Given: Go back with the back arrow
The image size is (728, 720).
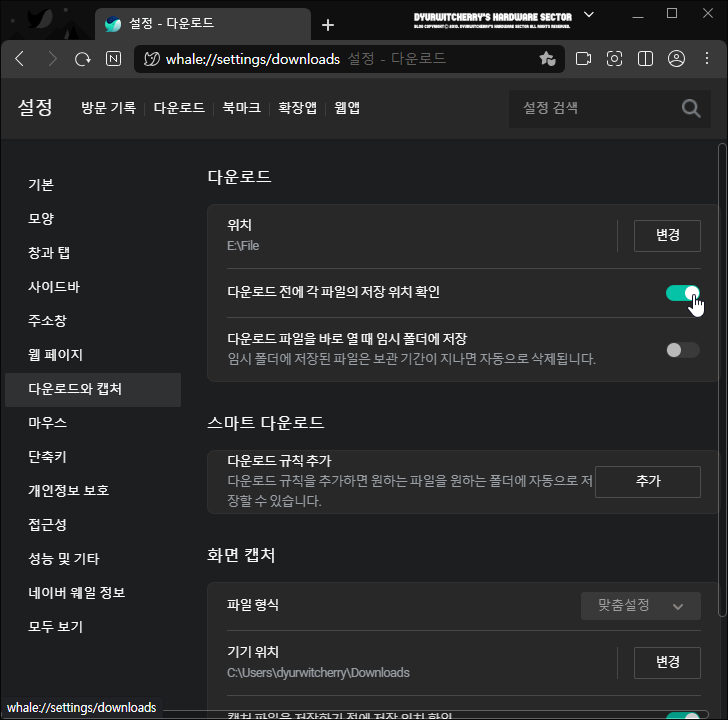Looking at the screenshot, I should (20, 59).
